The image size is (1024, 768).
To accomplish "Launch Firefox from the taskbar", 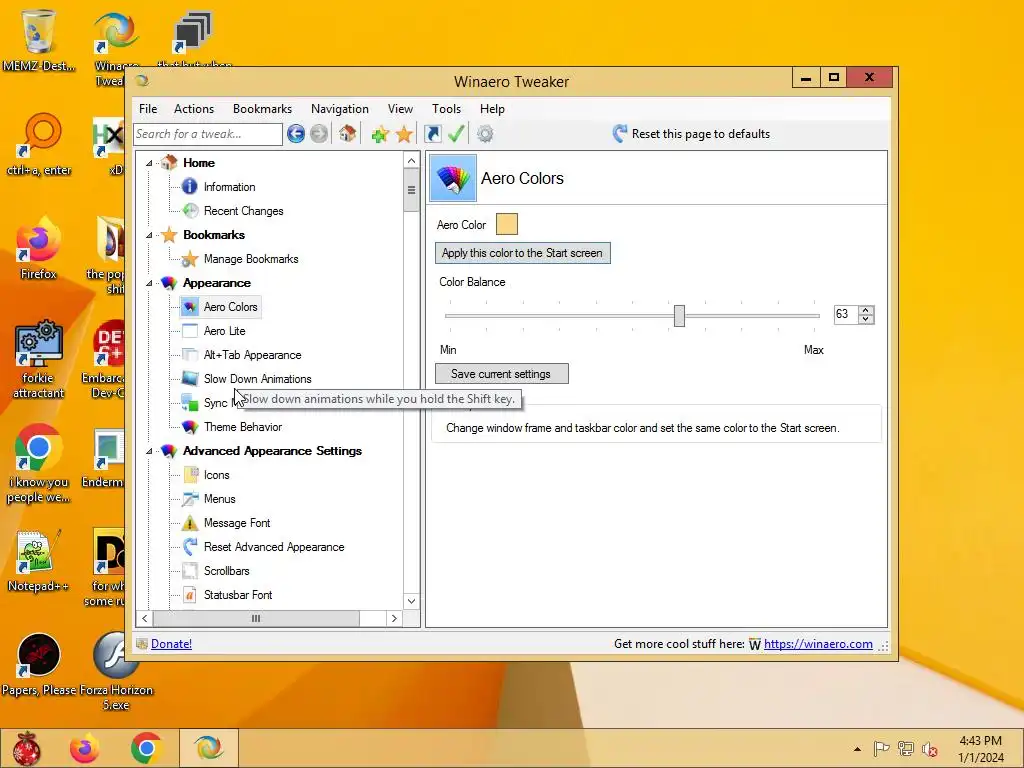I will [85, 748].
